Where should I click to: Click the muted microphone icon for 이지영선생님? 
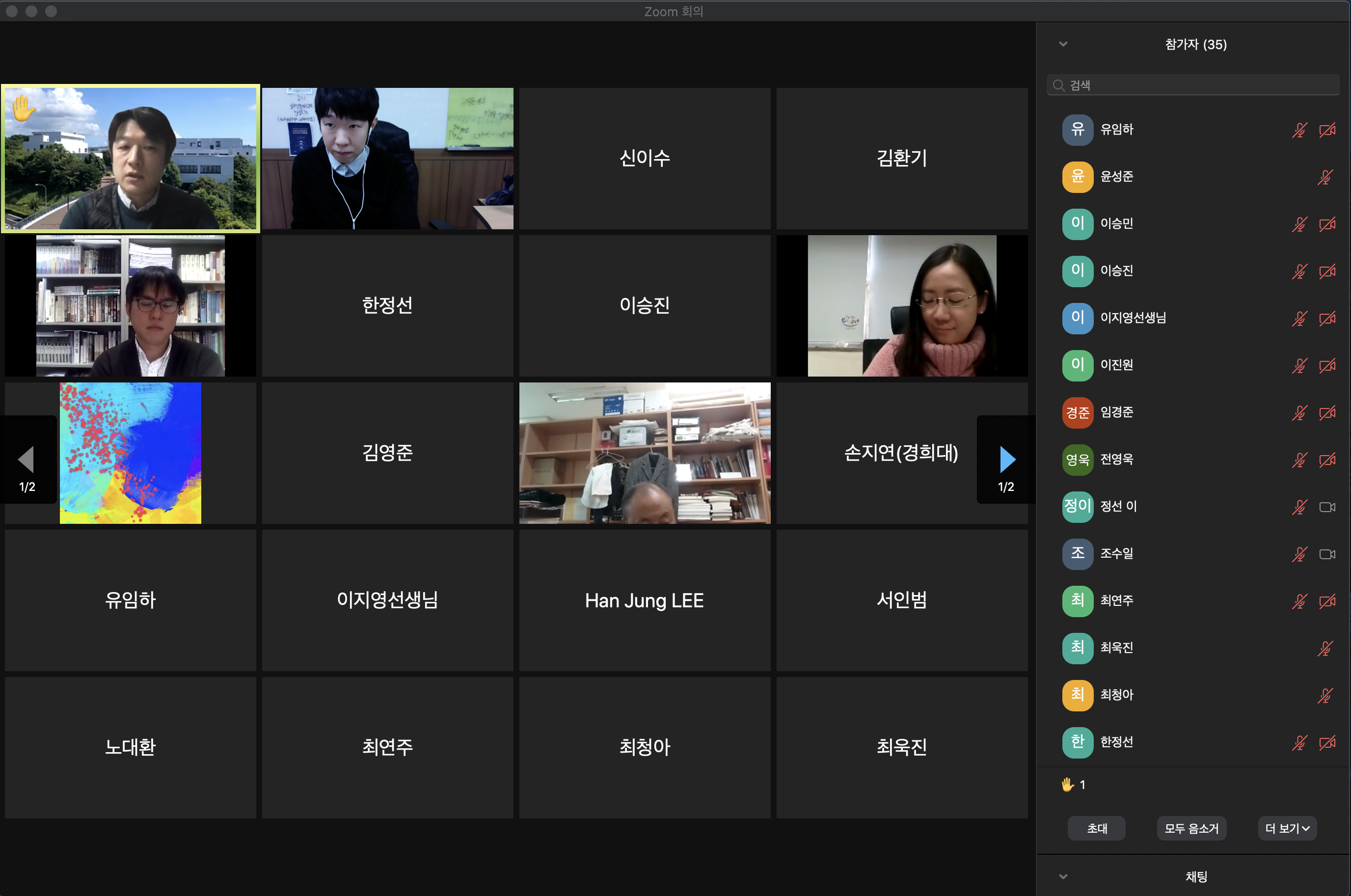(1299, 318)
